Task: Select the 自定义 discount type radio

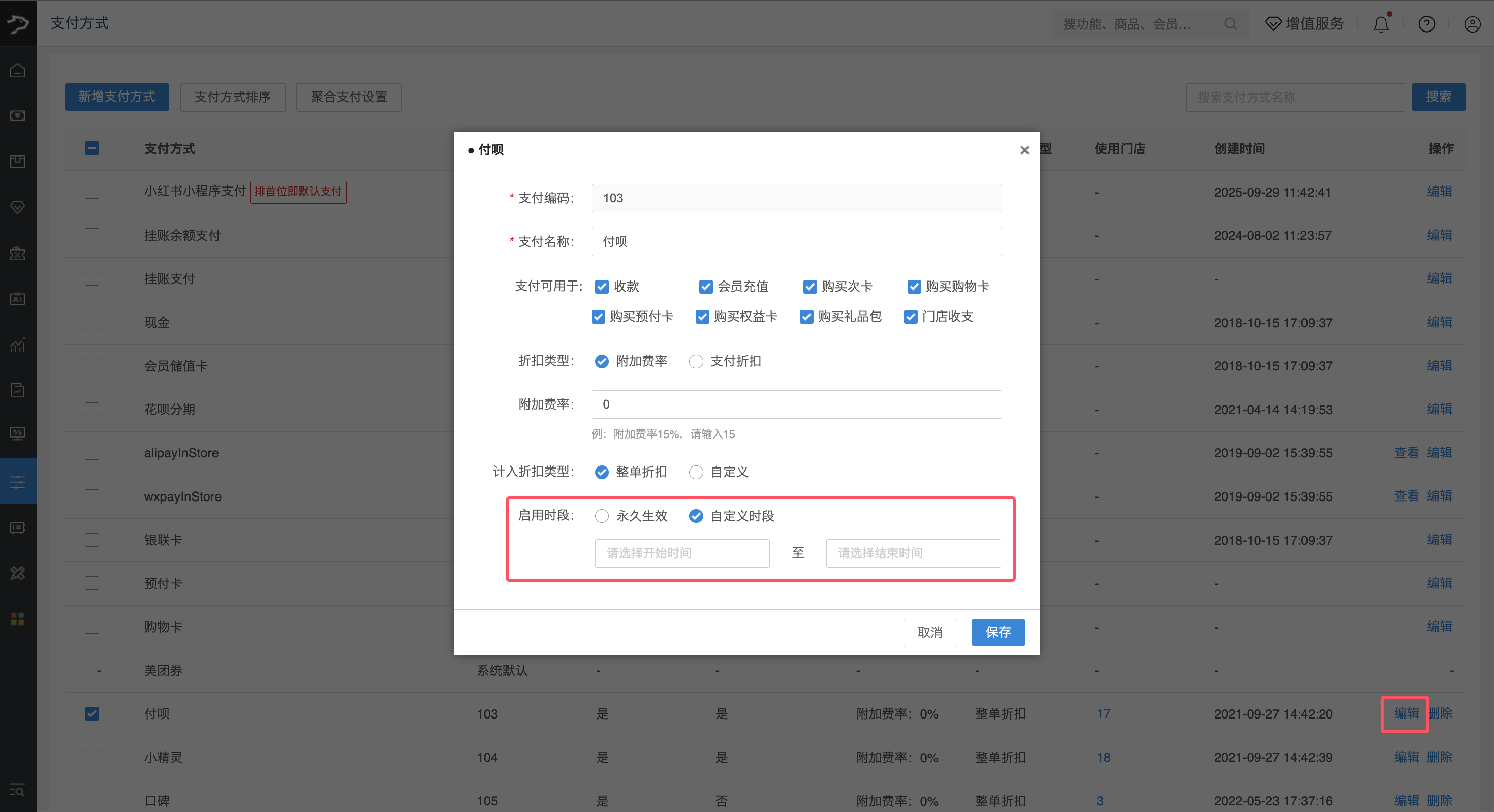Action: point(696,472)
